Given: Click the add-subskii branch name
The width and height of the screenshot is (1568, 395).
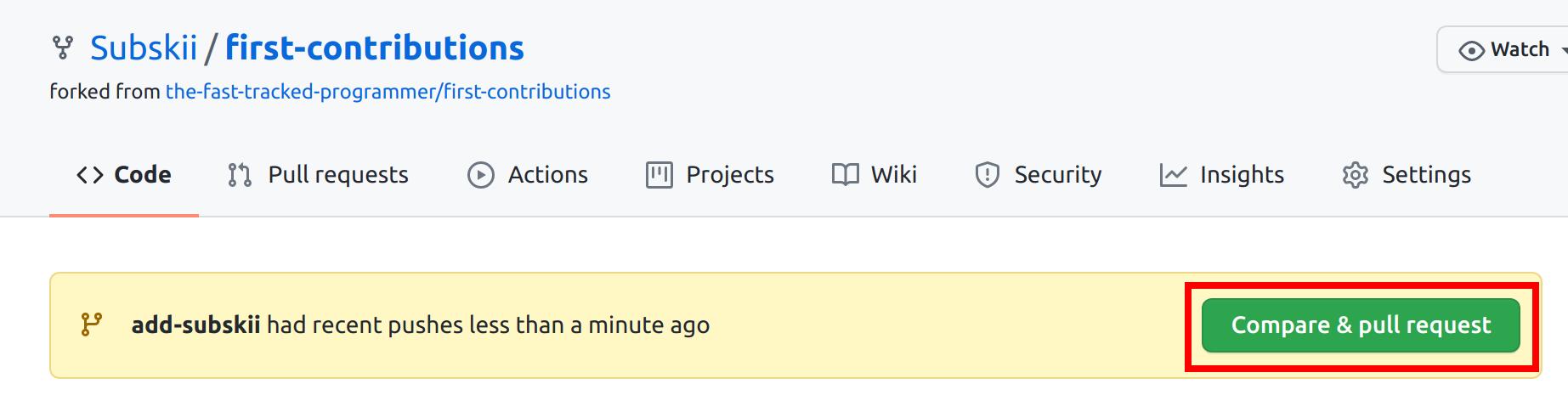Looking at the screenshot, I should [195, 325].
